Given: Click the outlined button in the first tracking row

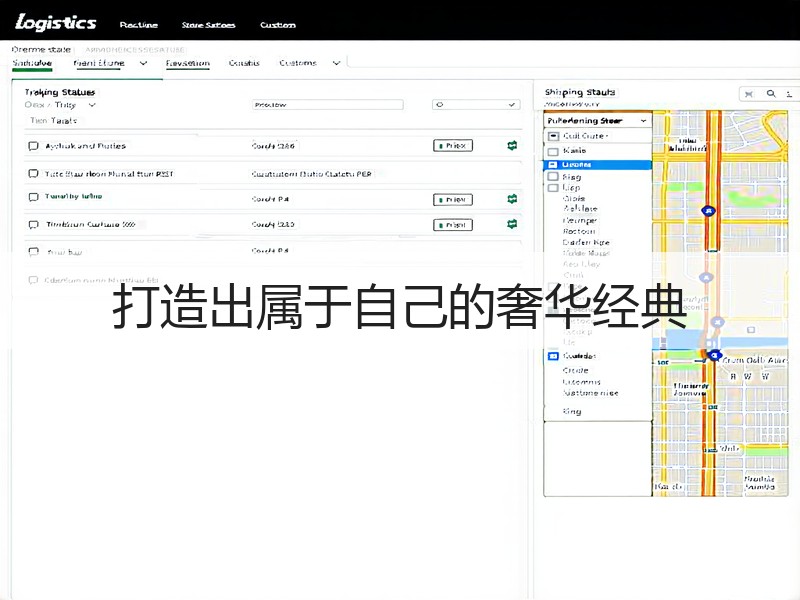Looking at the screenshot, I should (453, 145).
